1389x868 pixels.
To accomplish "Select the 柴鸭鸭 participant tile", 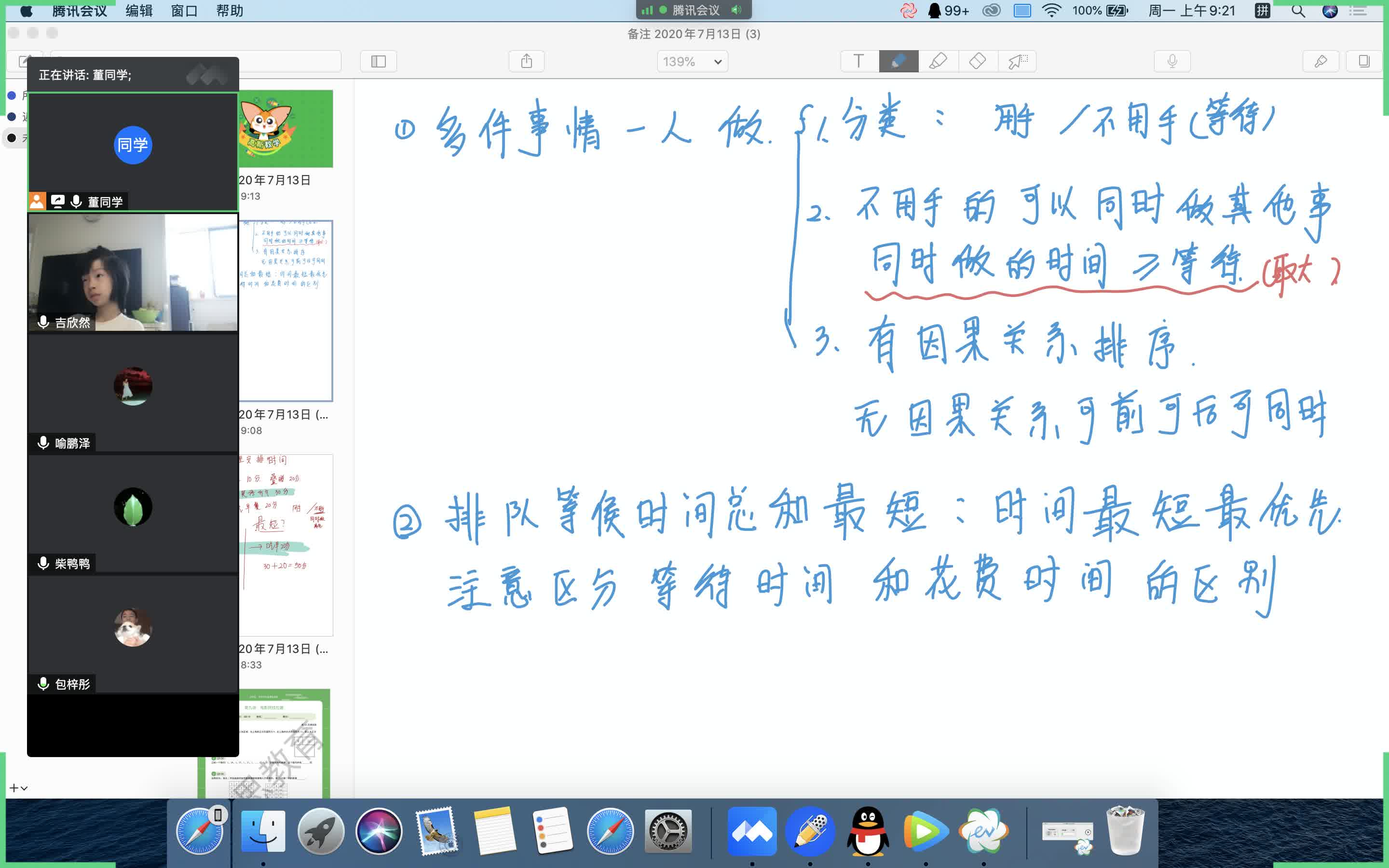I will [133, 513].
